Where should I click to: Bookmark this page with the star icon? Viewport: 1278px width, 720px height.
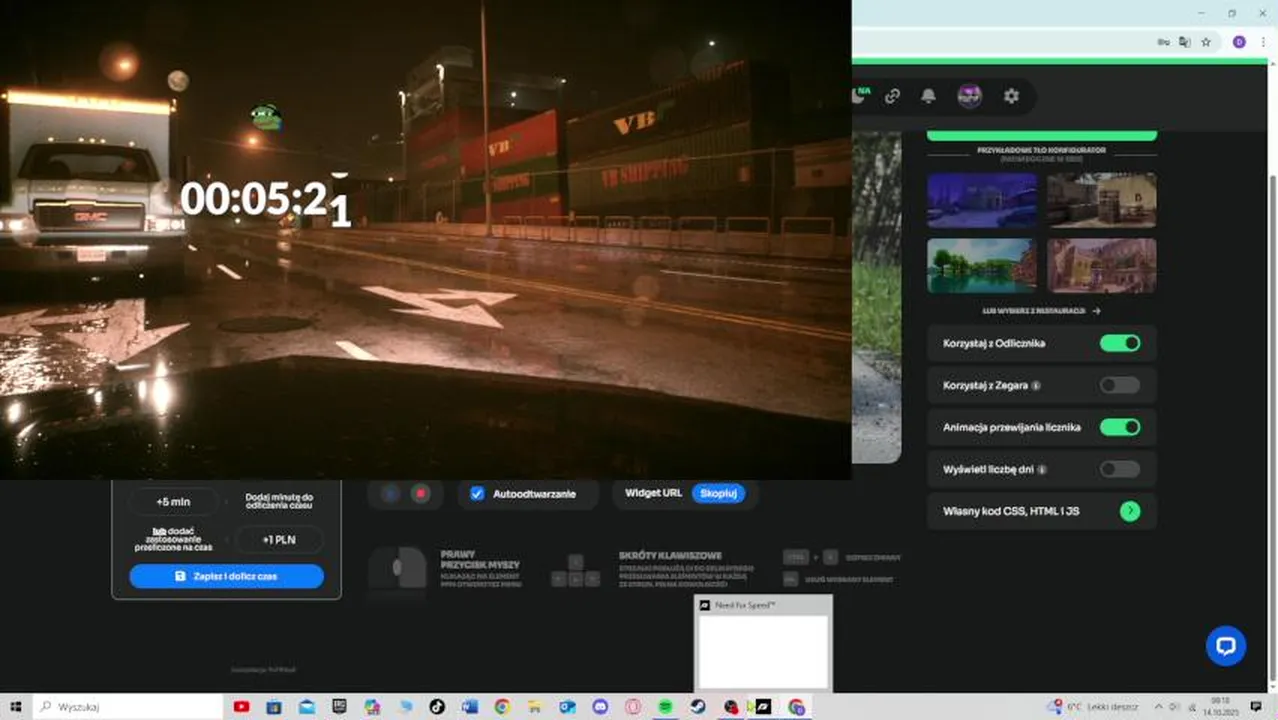(1206, 42)
